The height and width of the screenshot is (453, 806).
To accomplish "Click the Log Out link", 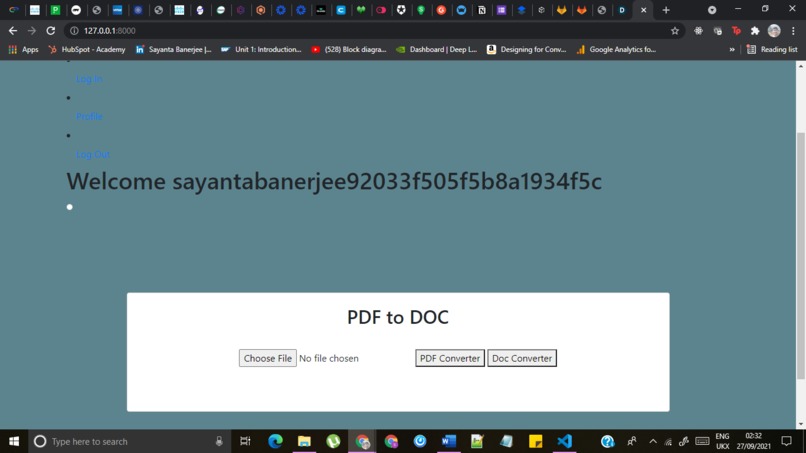I will pos(93,154).
